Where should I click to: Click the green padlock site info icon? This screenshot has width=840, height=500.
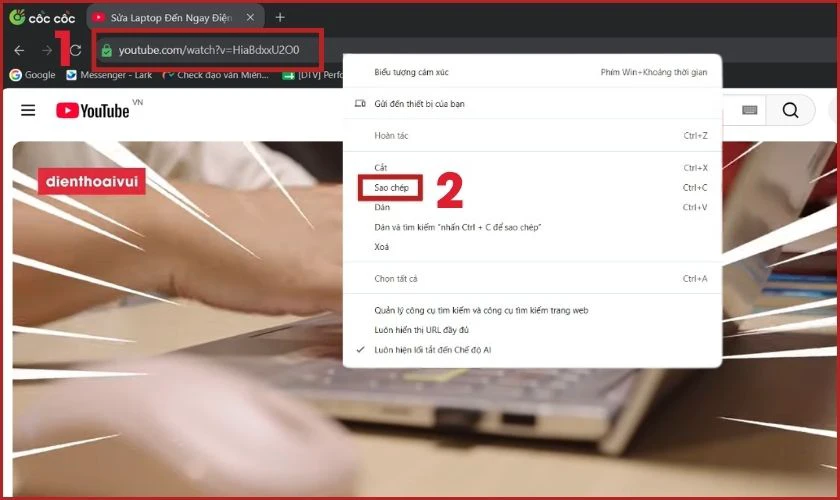(107, 50)
